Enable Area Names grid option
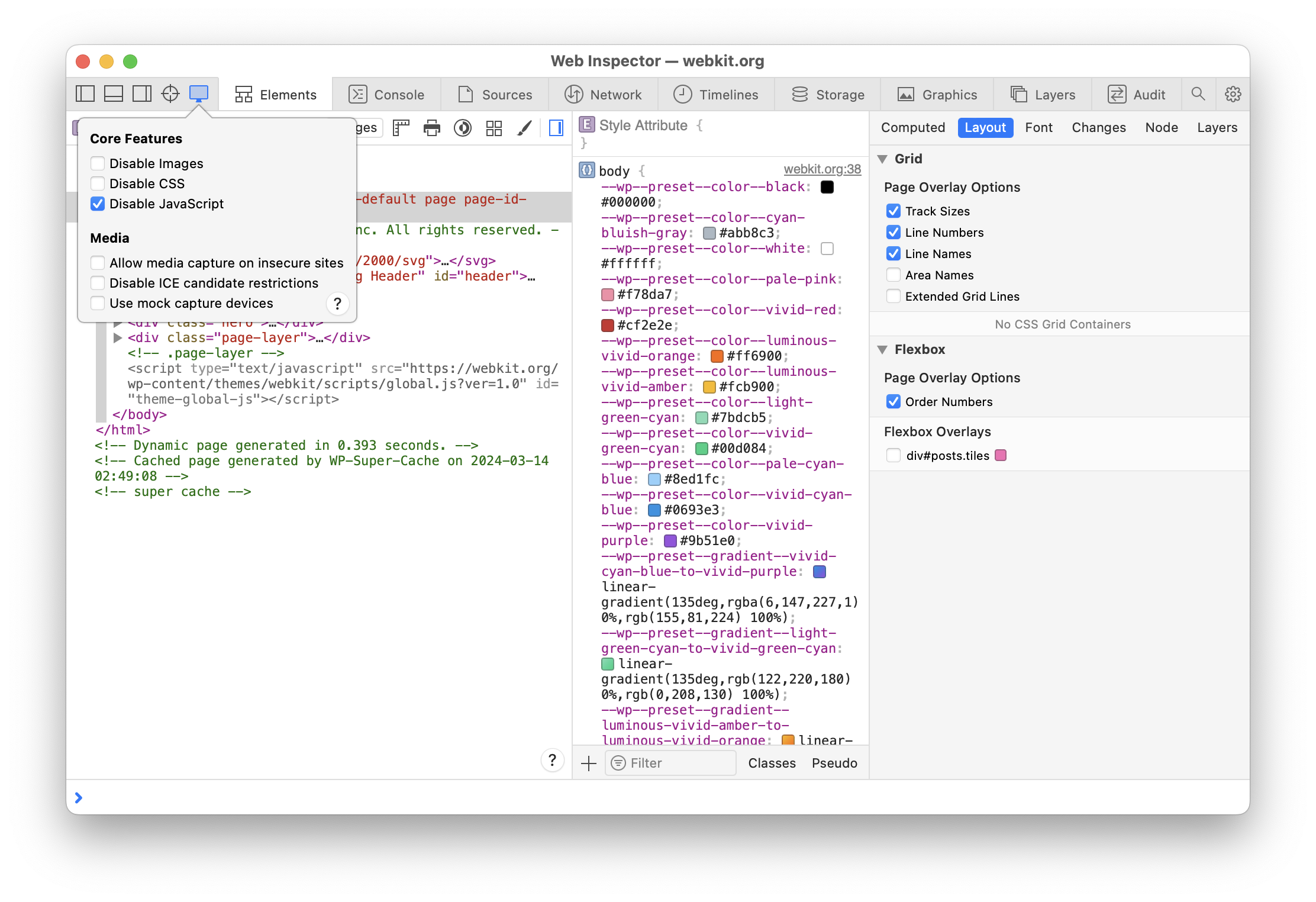Screen dimensions: 1316x902 tap(894, 275)
